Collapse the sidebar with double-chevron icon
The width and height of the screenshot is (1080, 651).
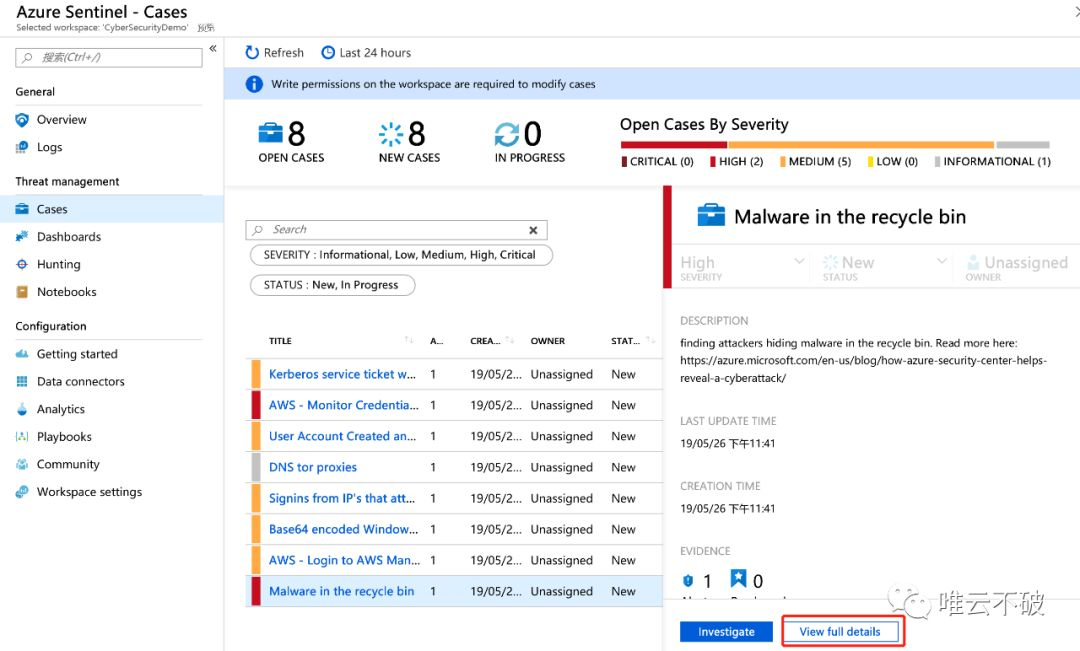213,48
